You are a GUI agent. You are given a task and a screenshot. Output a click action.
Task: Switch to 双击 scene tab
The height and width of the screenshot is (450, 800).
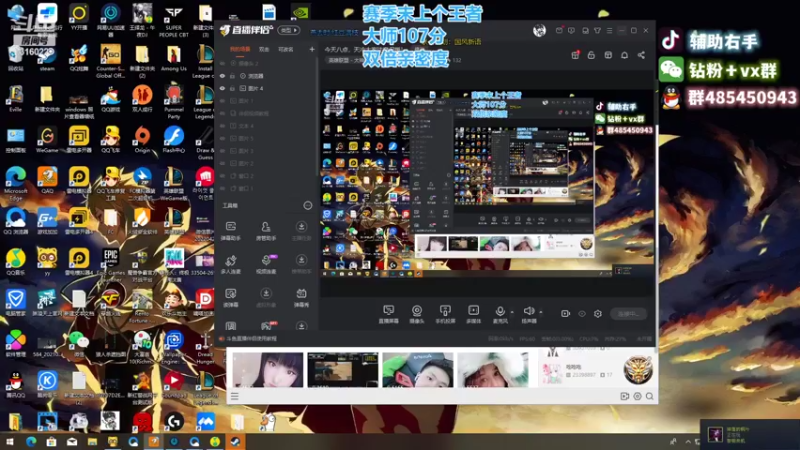[x=264, y=49]
